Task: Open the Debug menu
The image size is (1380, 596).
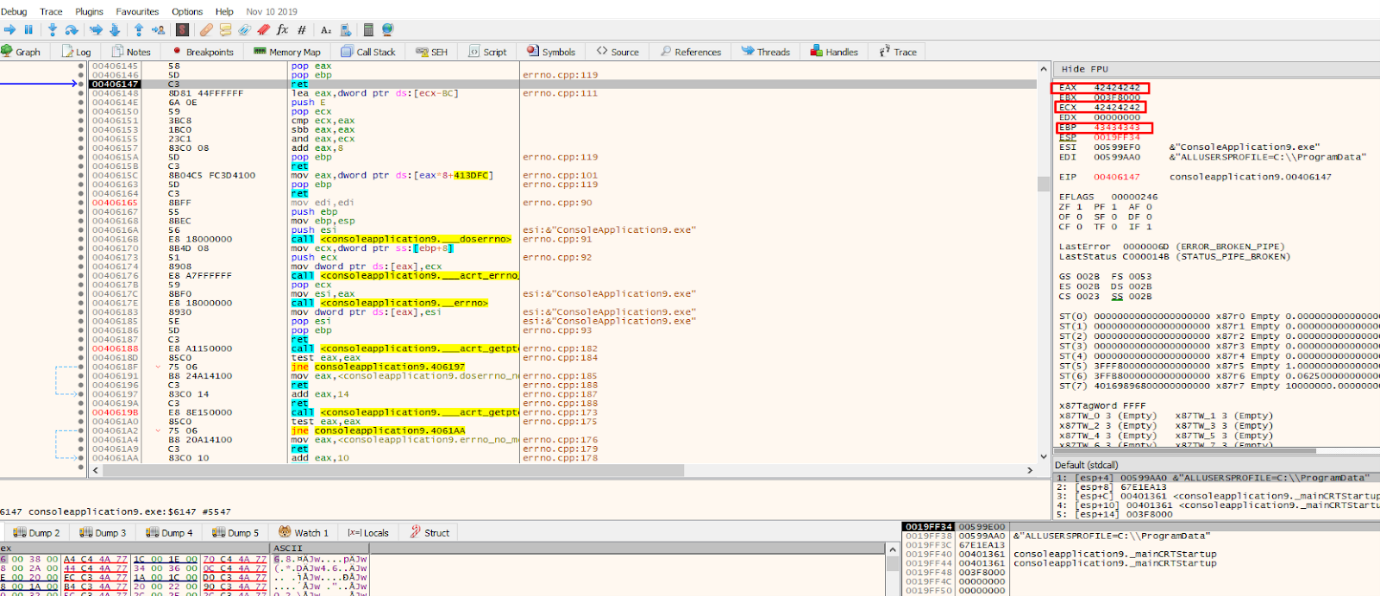Action: point(14,11)
